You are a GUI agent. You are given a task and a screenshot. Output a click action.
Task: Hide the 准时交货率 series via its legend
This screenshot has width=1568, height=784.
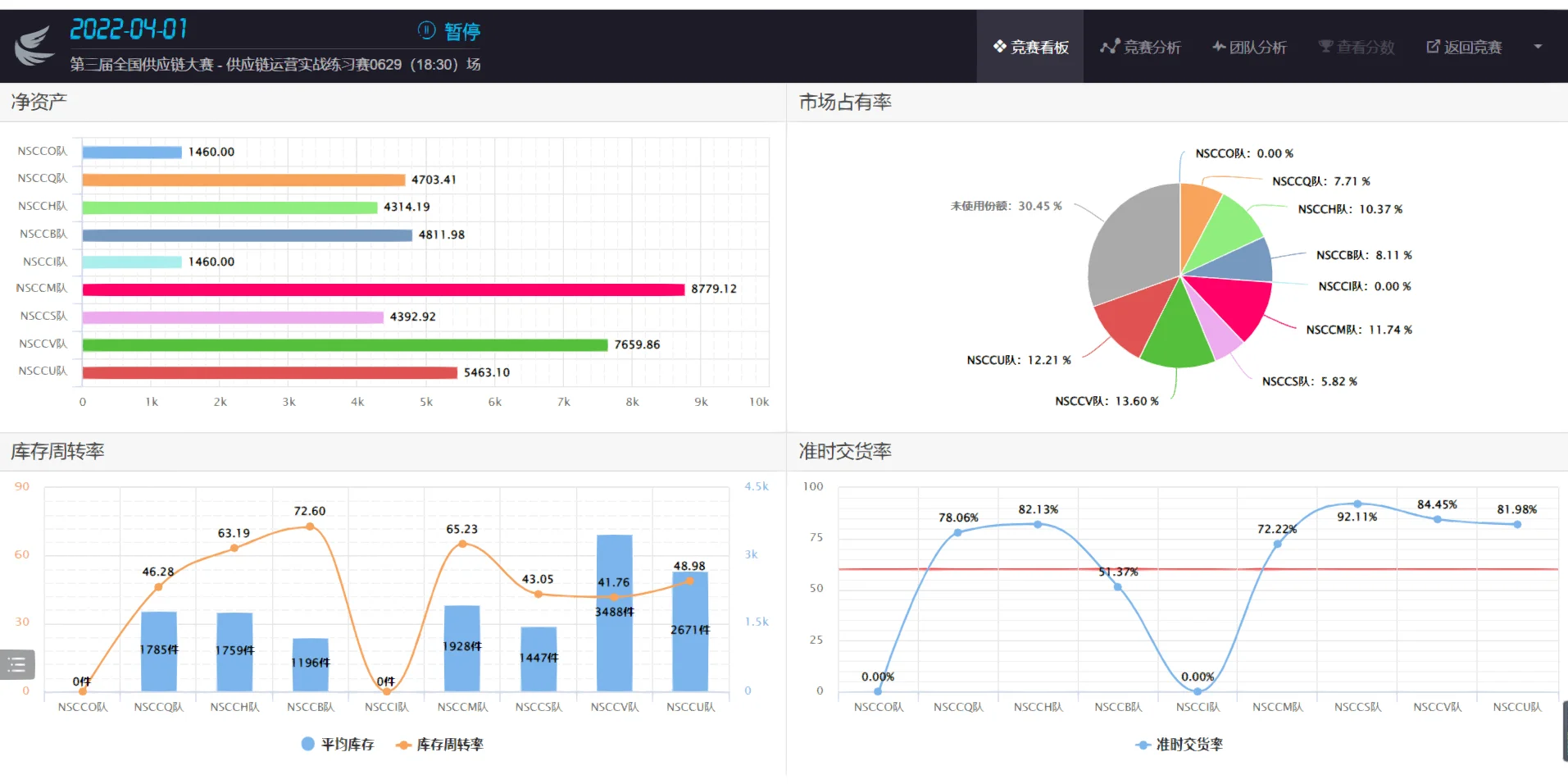(1180, 744)
